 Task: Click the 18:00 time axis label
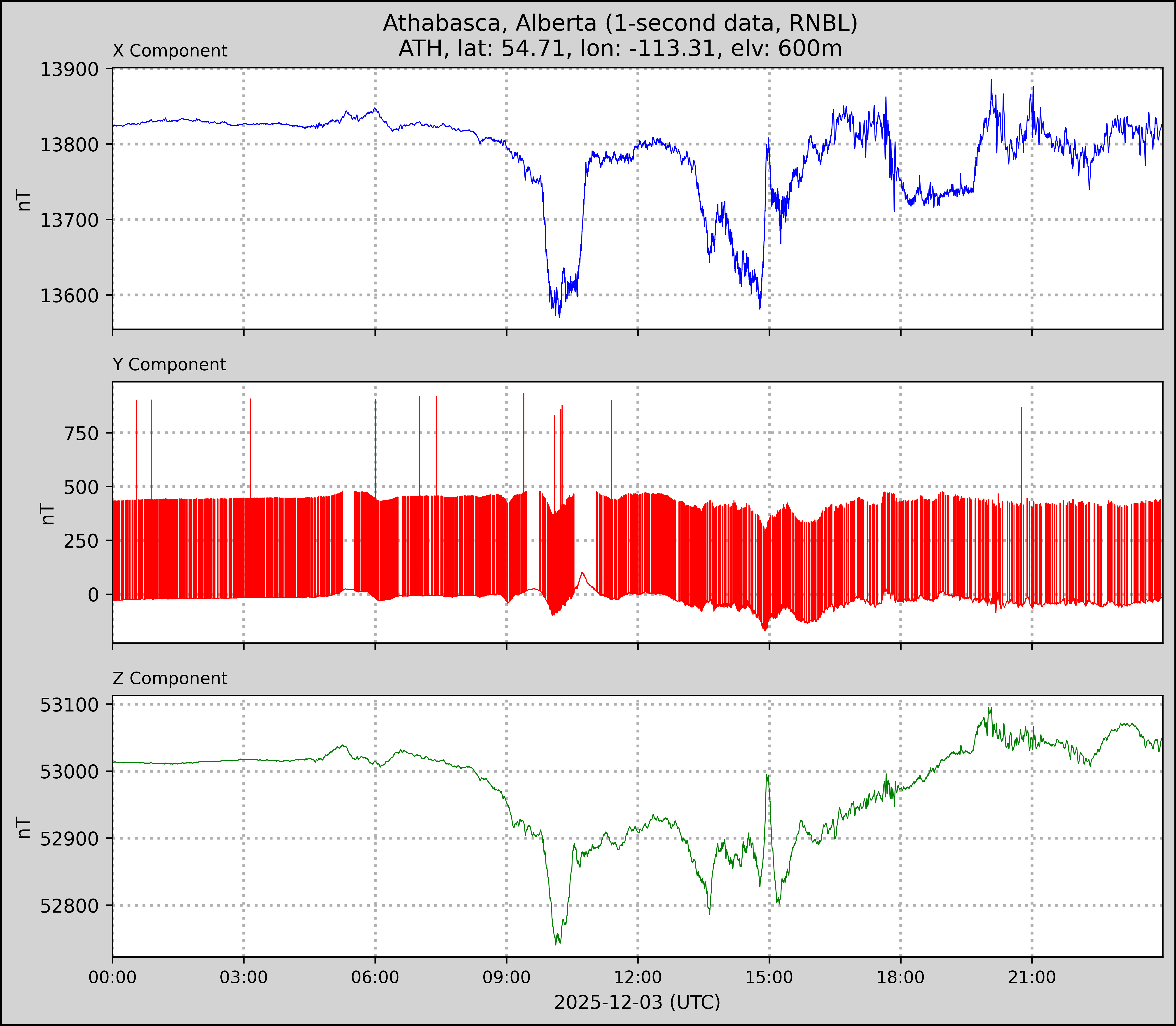pyautogui.click(x=900, y=977)
